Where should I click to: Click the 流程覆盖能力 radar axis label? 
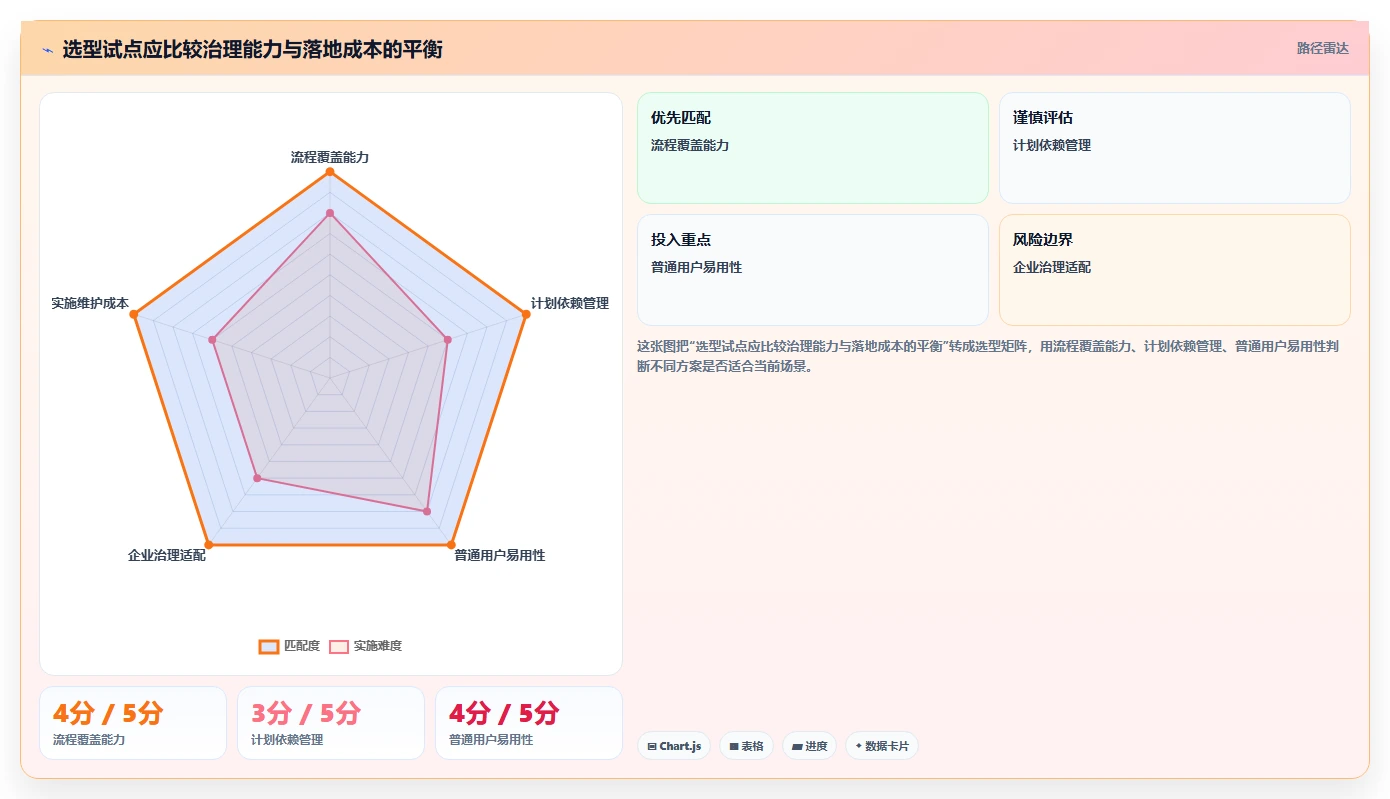coord(330,157)
